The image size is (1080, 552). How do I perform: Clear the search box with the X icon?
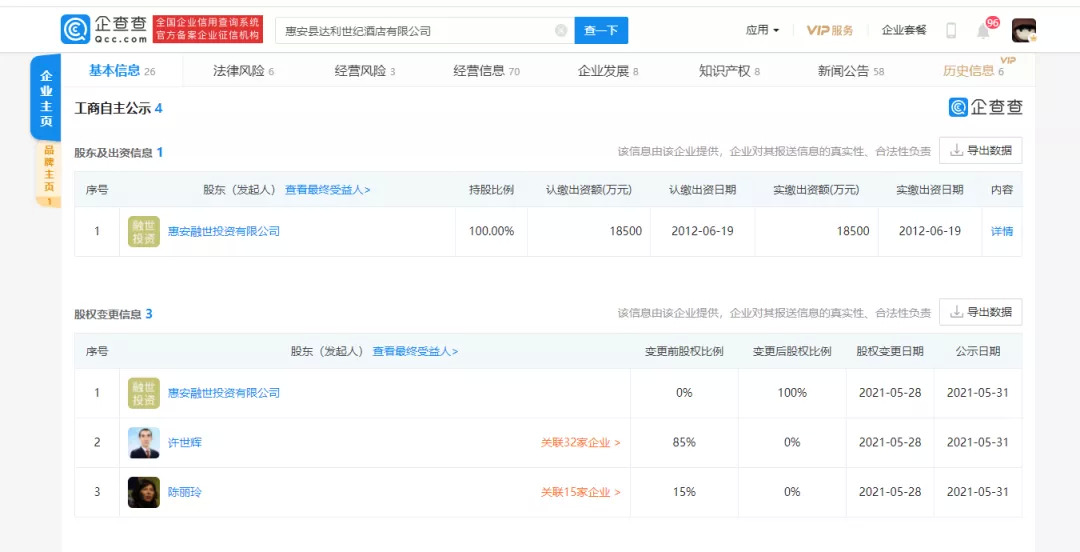click(x=561, y=31)
